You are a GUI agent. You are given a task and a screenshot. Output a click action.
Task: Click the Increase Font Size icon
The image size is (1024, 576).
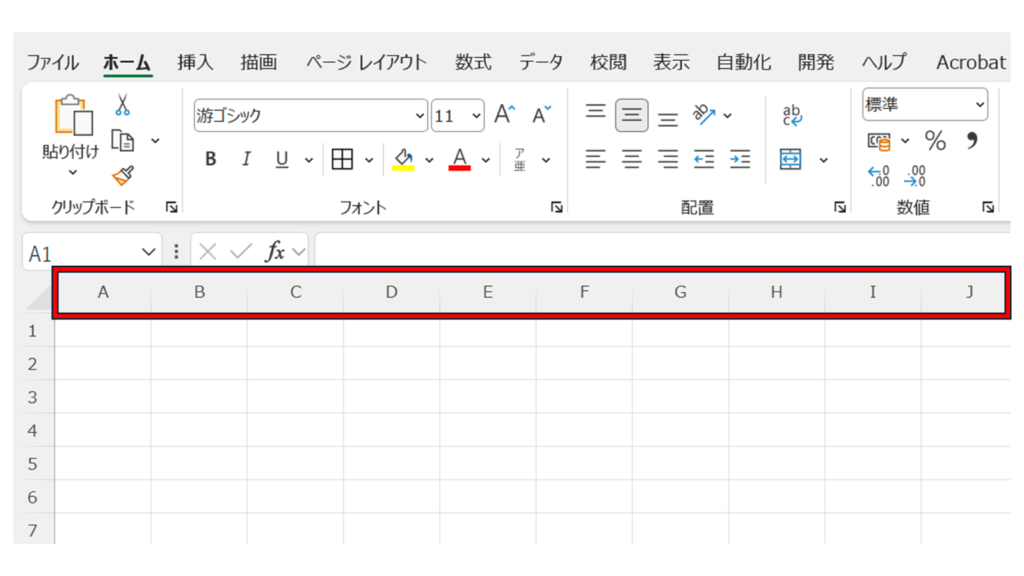pyautogui.click(x=505, y=115)
